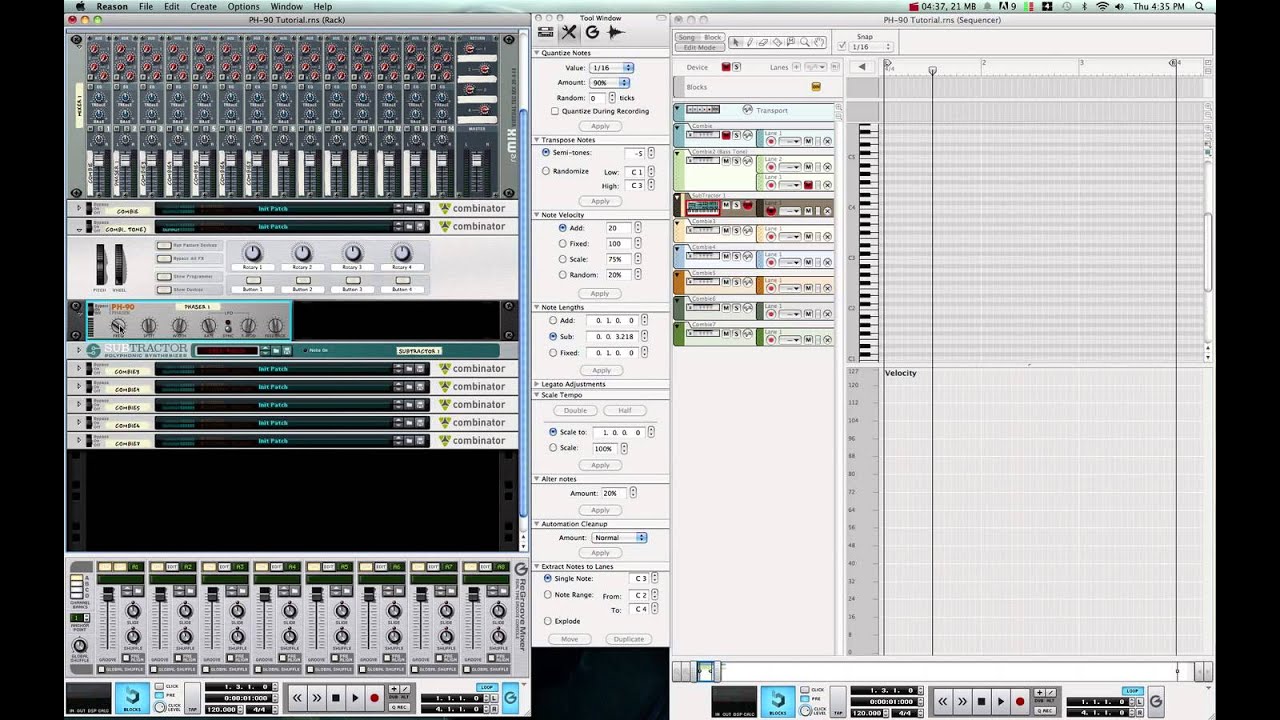1280x720 pixels.
Task: Click Blocks button in Rack transport
Action: coord(131,700)
